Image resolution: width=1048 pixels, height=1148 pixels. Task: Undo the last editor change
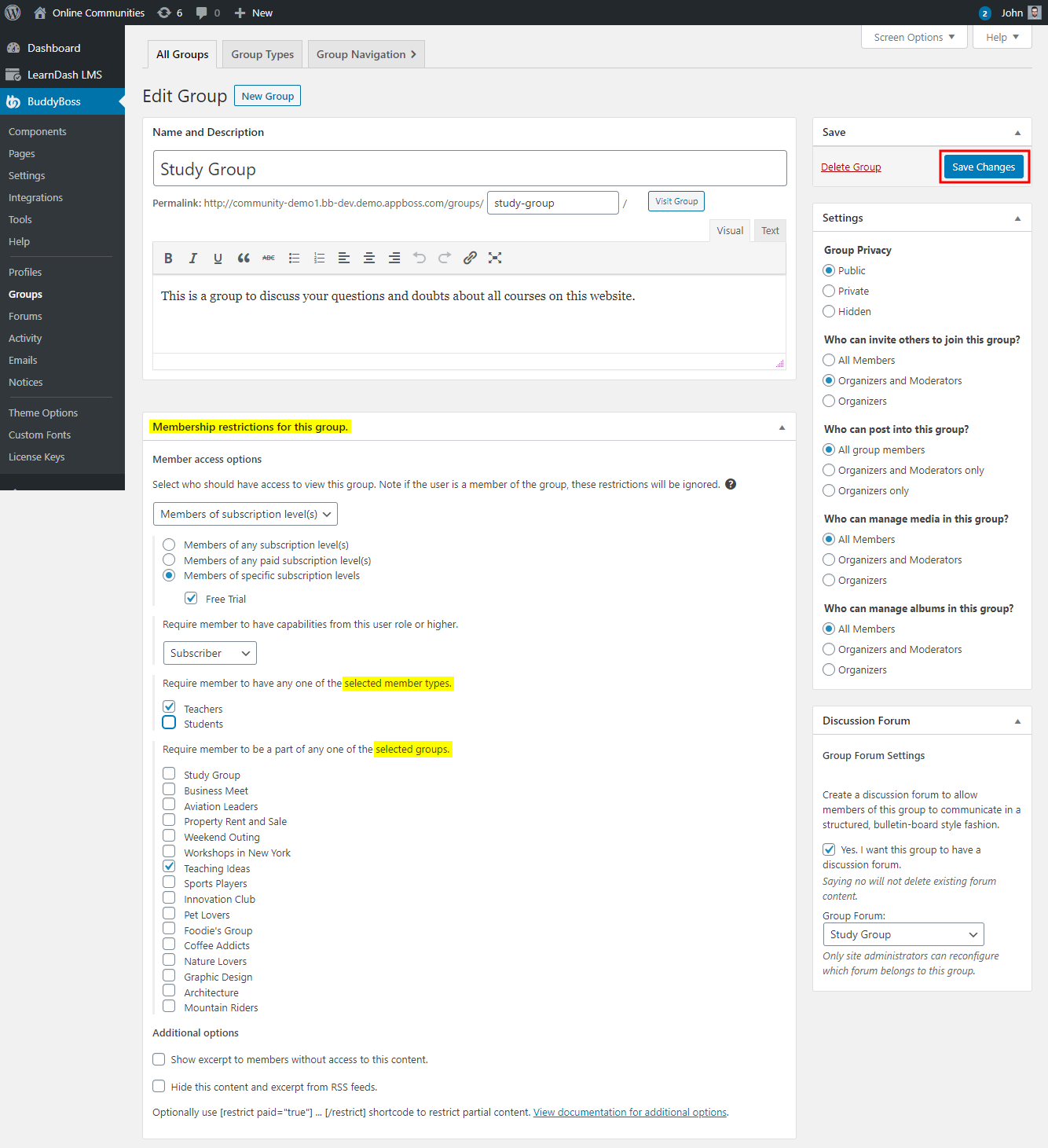coord(420,258)
